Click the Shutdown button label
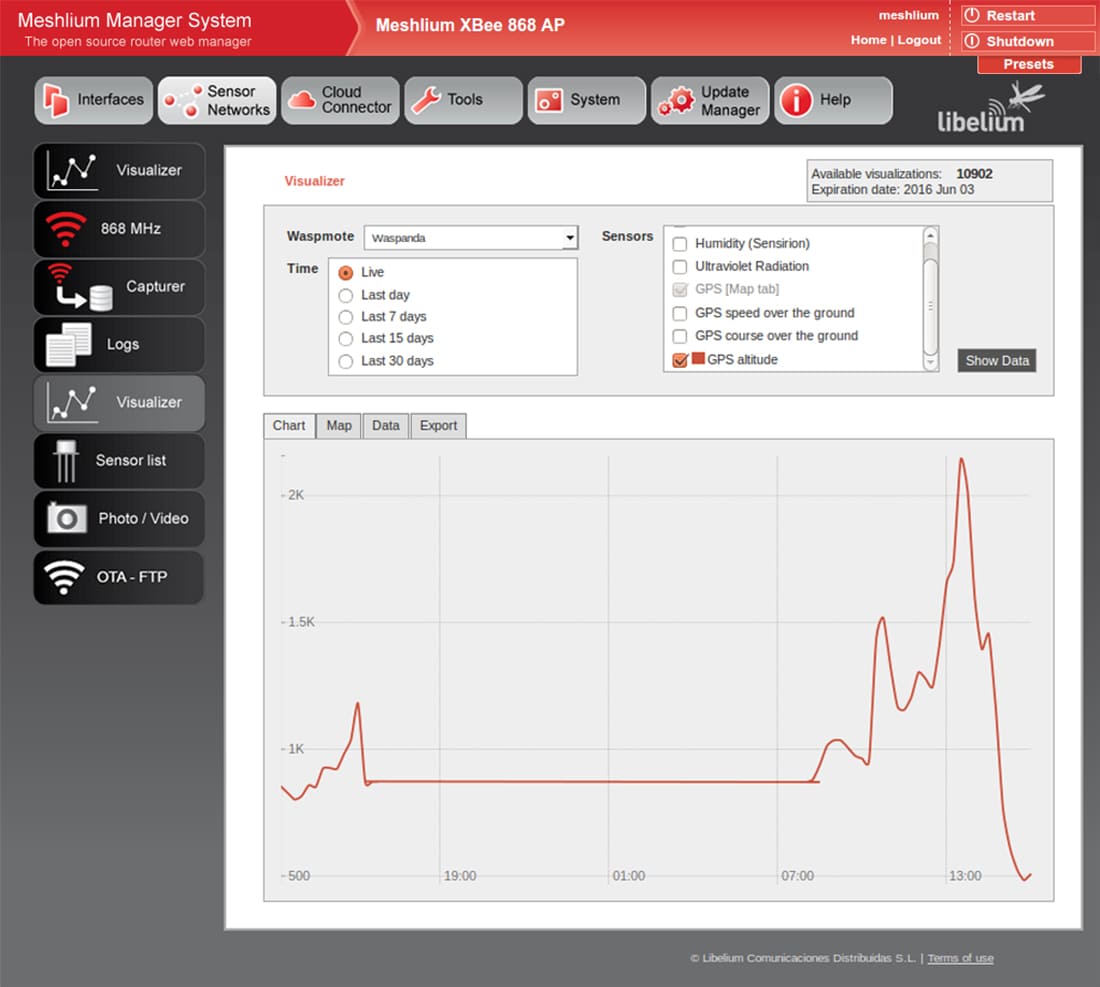Screen dimensions: 1100x987 1020,41
